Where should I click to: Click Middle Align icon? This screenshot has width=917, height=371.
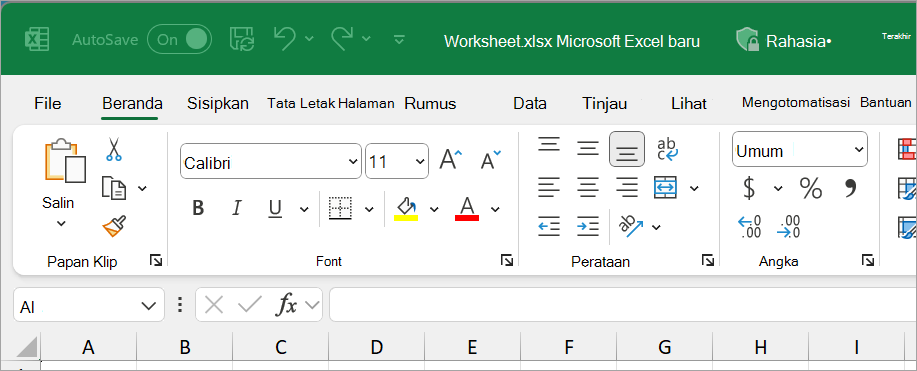[x=588, y=148]
